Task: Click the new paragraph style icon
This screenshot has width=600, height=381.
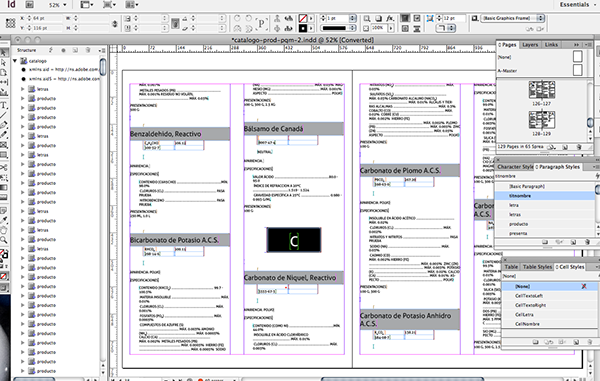Action: click(x=573, y=242)
